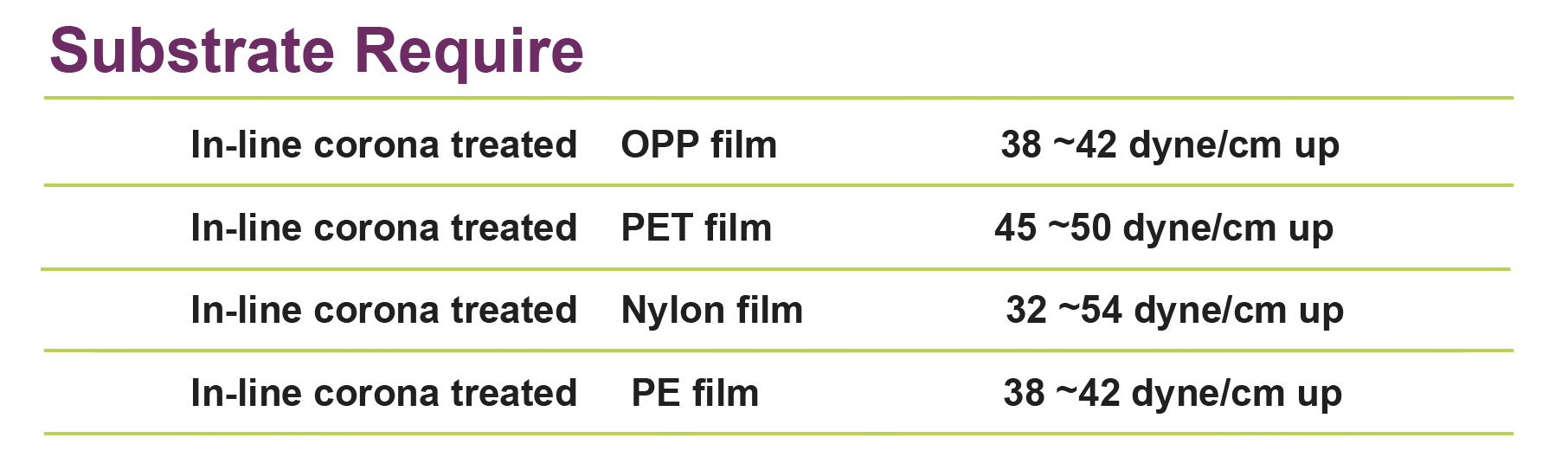Image resolution: width=1568 pixels, height=476 pixels.
Task: Click the 32 ~54 dyne/cm up value
Action: point(1174,311)
